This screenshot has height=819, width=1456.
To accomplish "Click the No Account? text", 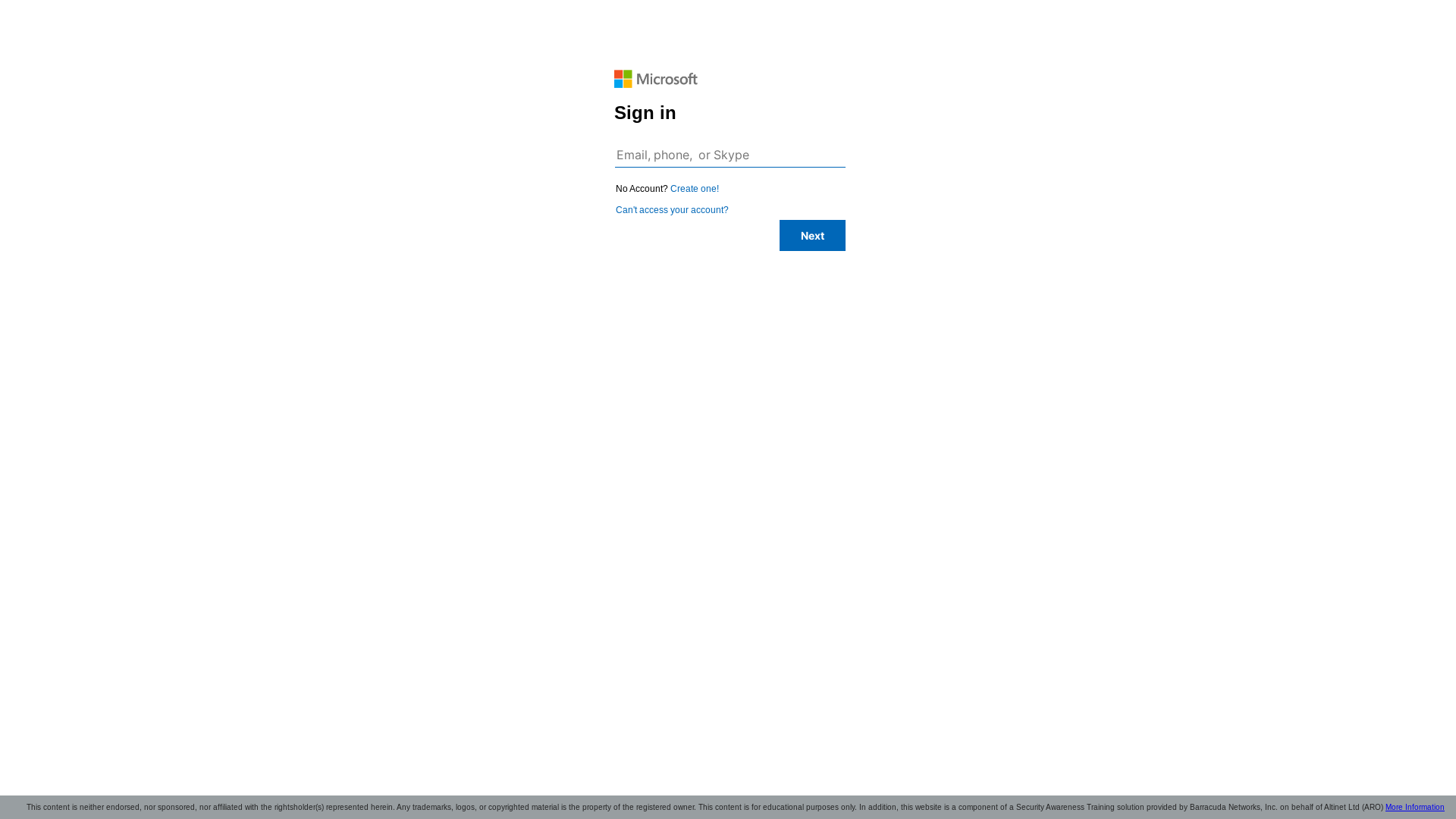I will click(x=641, y=189).
